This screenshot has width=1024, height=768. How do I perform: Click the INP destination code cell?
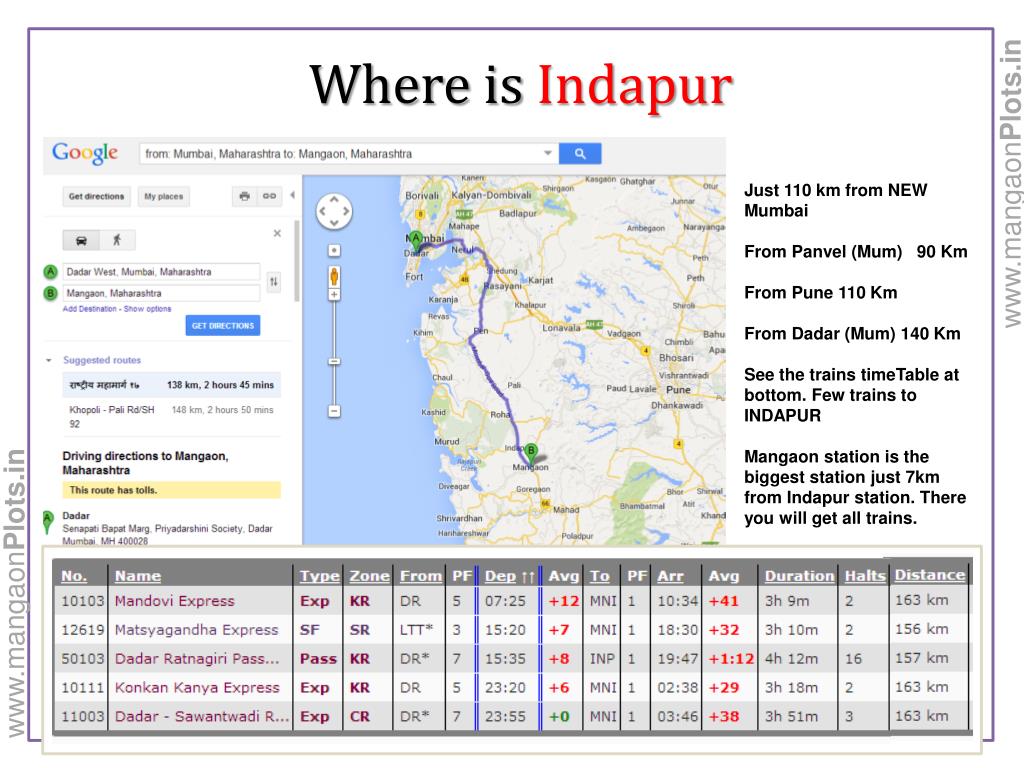[x=603, y=658]
